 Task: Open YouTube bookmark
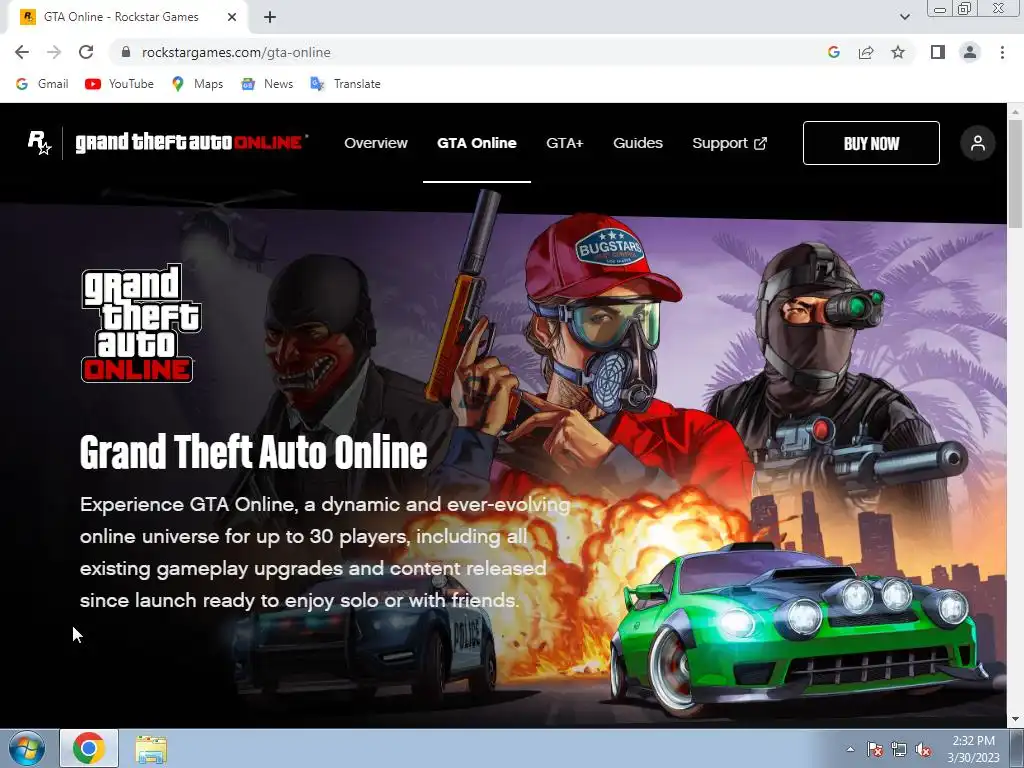(119, 84)
